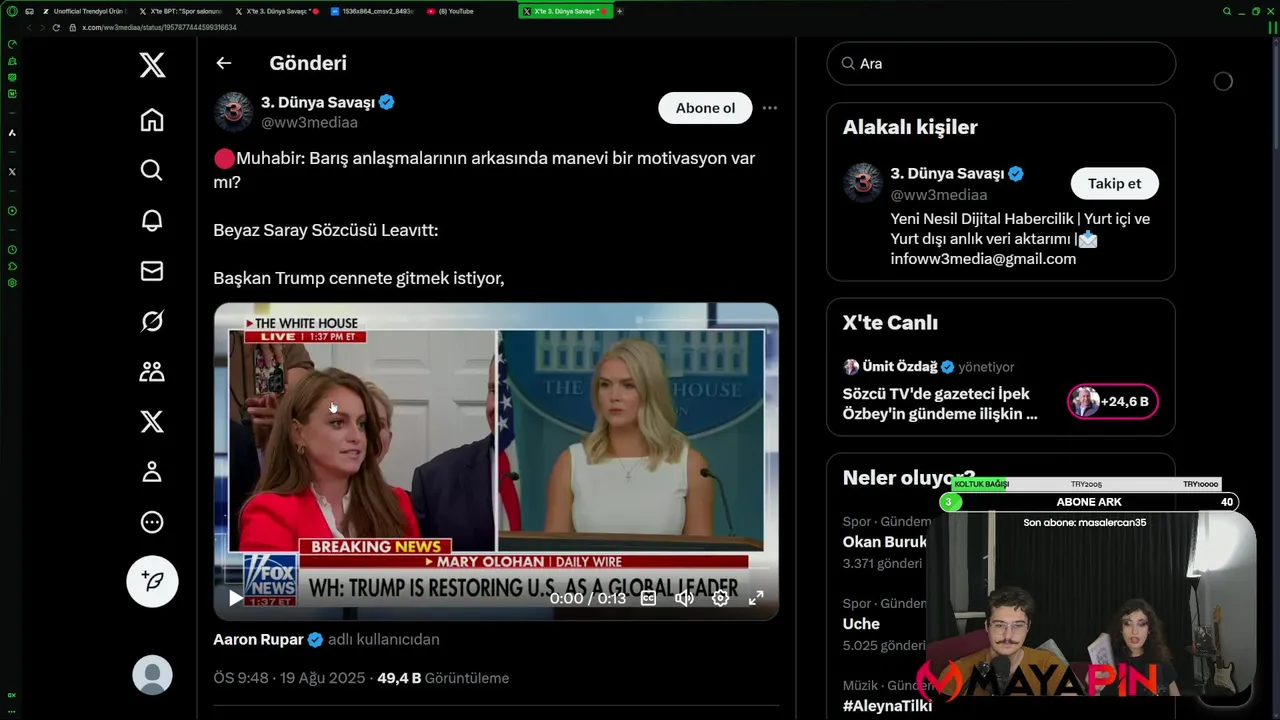The height and width of the screenshot is (720, 1280).
Task: Open browser settings gear in side strip
Action: (12, 283)
